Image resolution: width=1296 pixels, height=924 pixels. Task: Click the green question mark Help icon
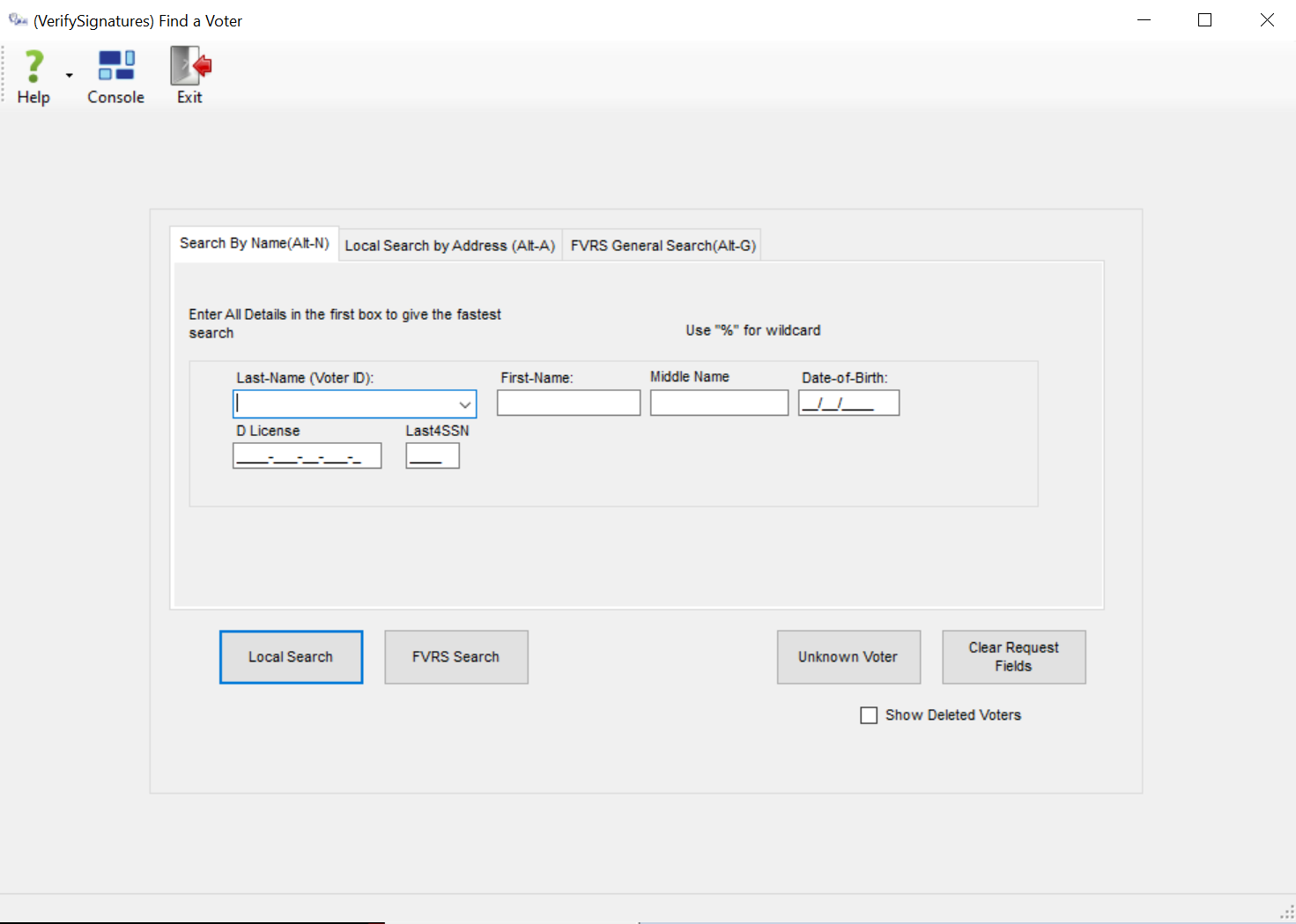tap(33, 68)
